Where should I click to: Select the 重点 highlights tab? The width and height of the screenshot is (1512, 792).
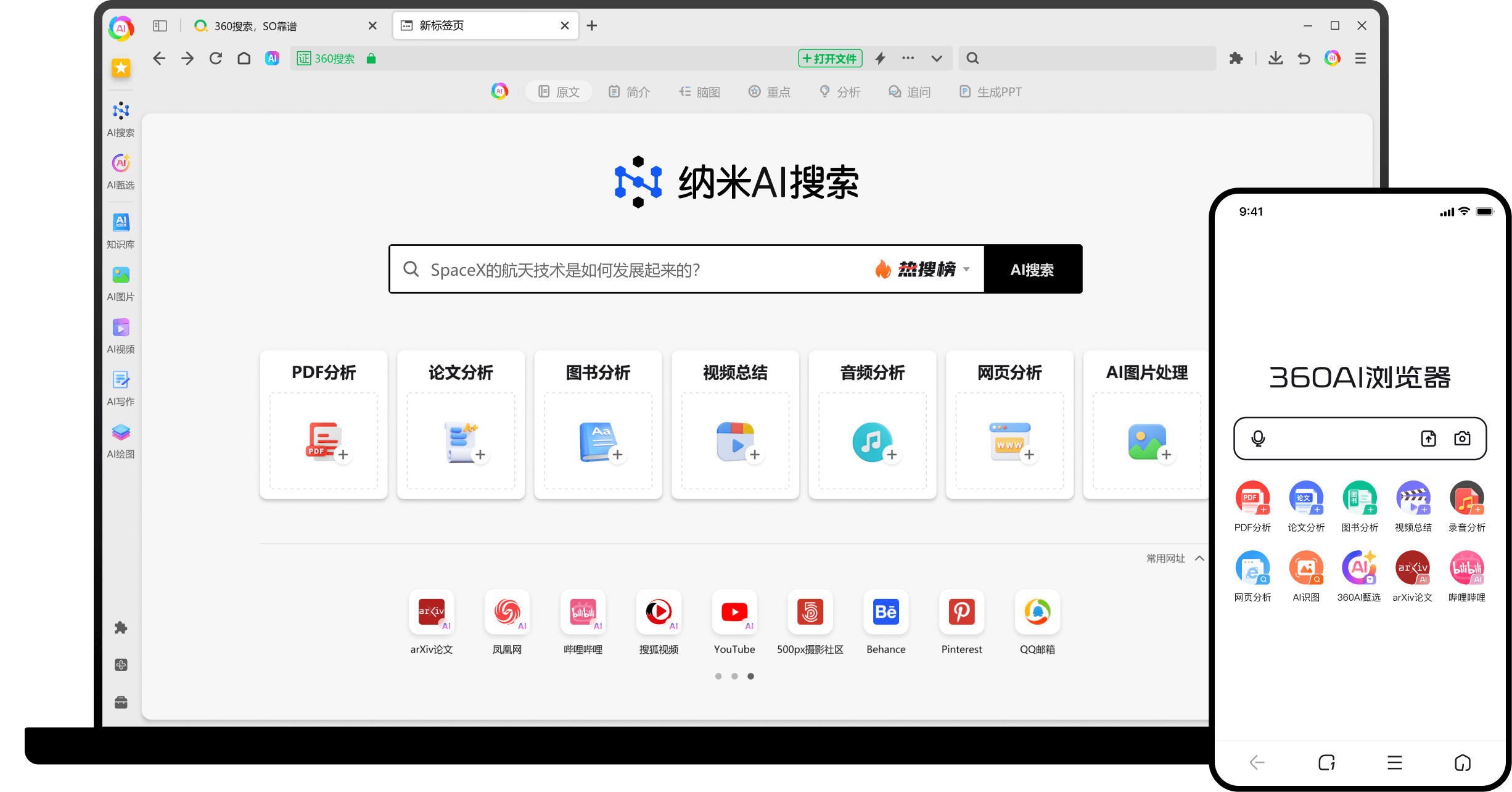770,92
